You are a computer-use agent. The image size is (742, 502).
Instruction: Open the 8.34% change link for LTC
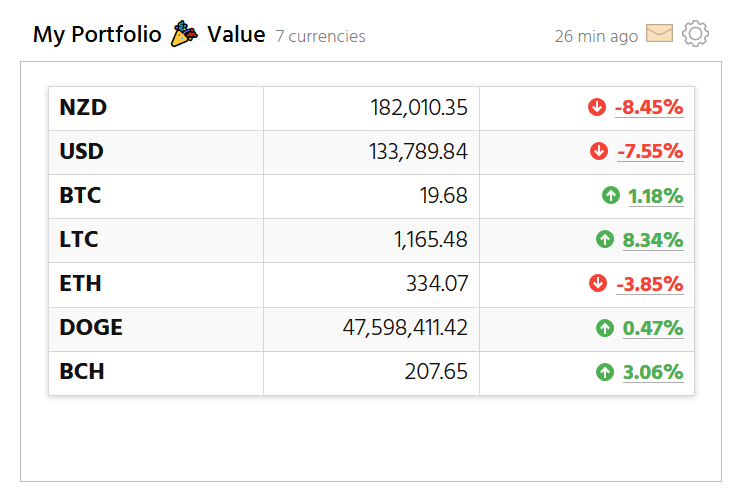652,239
